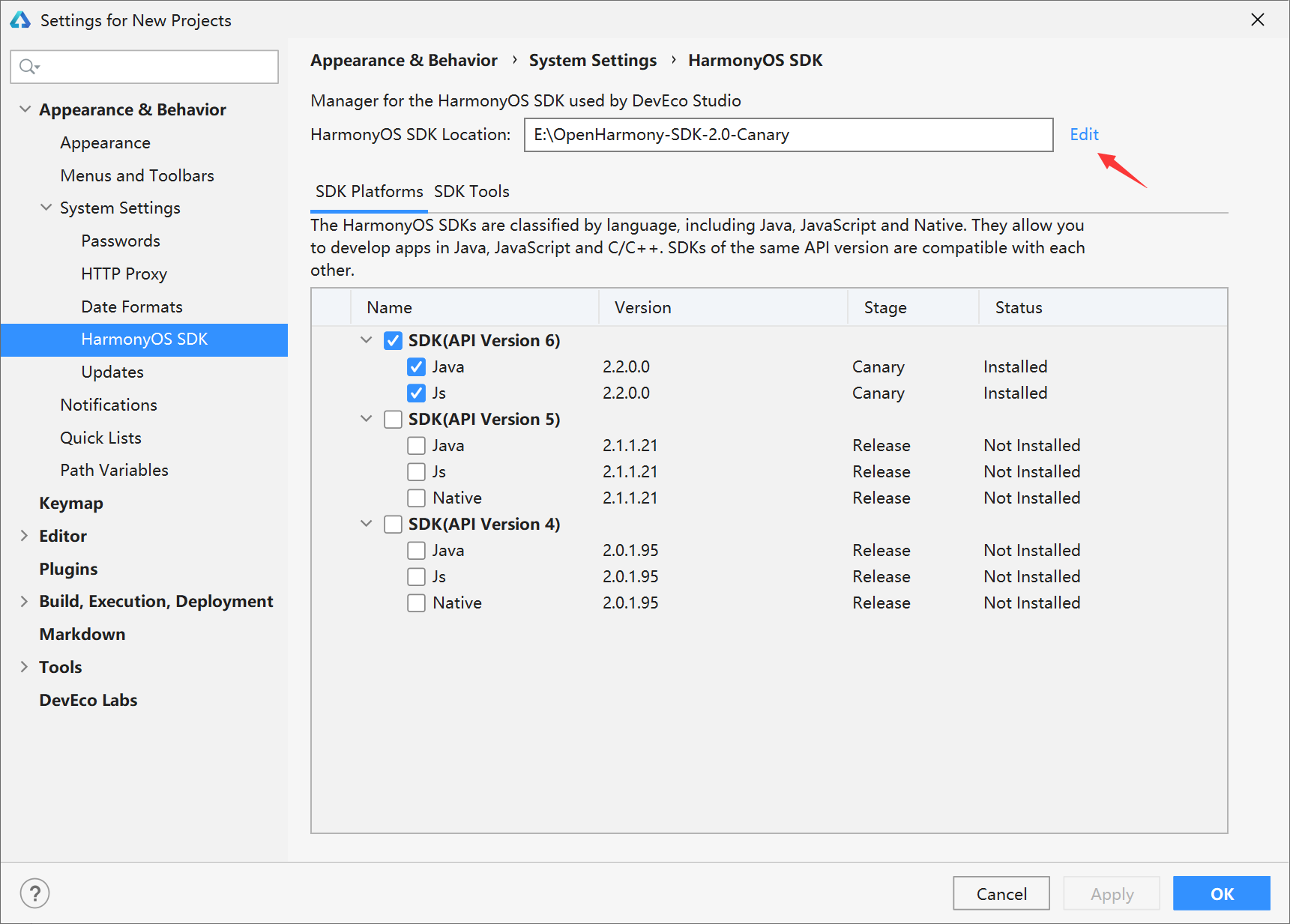Click Edit link for SDK location
Viewport: 1290px width, 924px height.
click(1084, 134)
